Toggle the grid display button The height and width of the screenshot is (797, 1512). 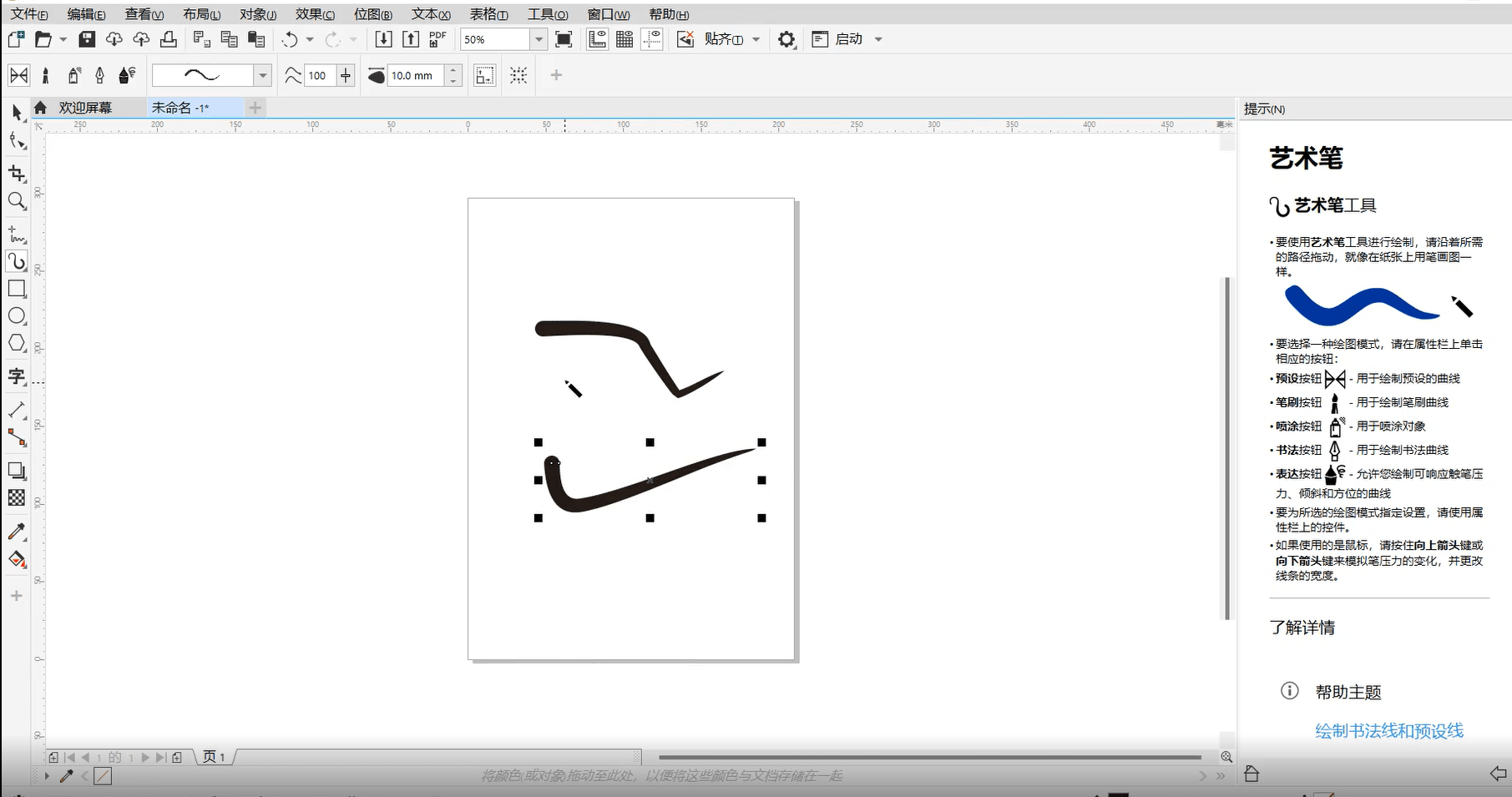625,39
